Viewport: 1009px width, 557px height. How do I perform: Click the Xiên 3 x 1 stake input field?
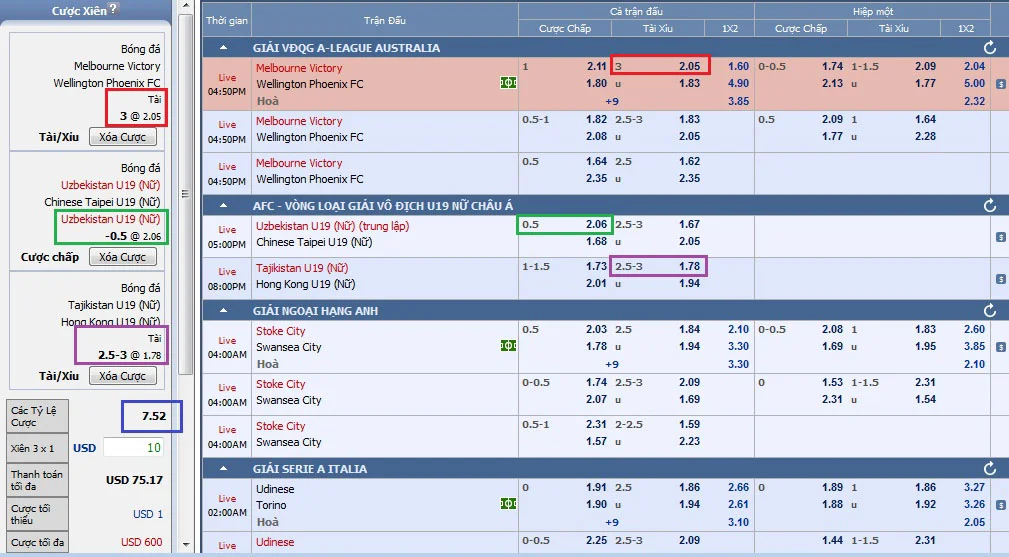coord(133,448)
